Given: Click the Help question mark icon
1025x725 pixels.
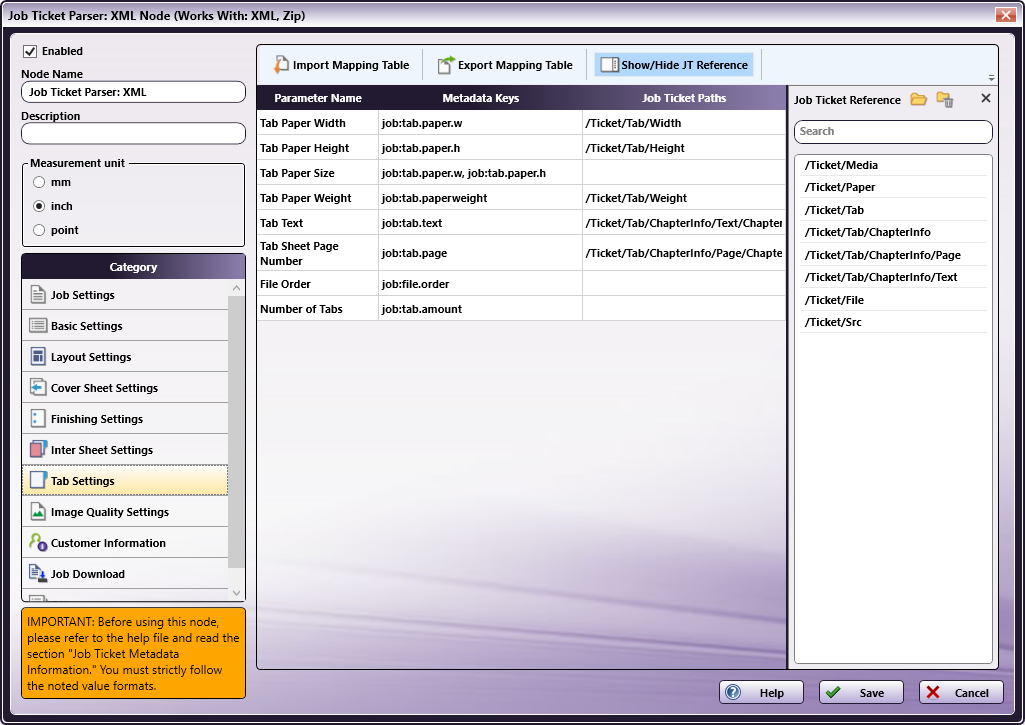Looking at the screenshot, I should pyautogui.click(x=733, y=692).
